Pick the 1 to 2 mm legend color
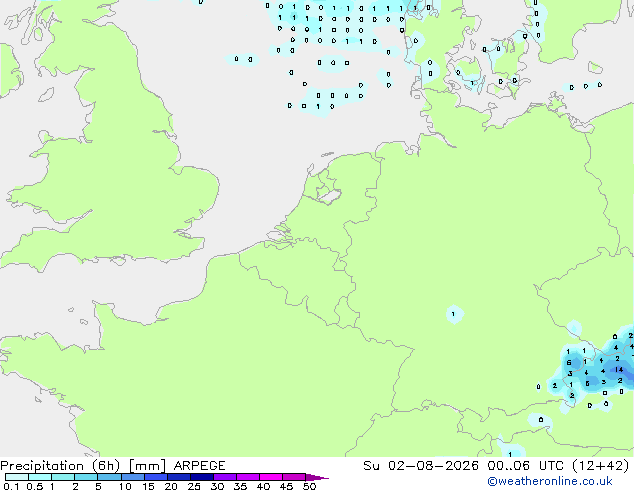 tap(63, 477)
